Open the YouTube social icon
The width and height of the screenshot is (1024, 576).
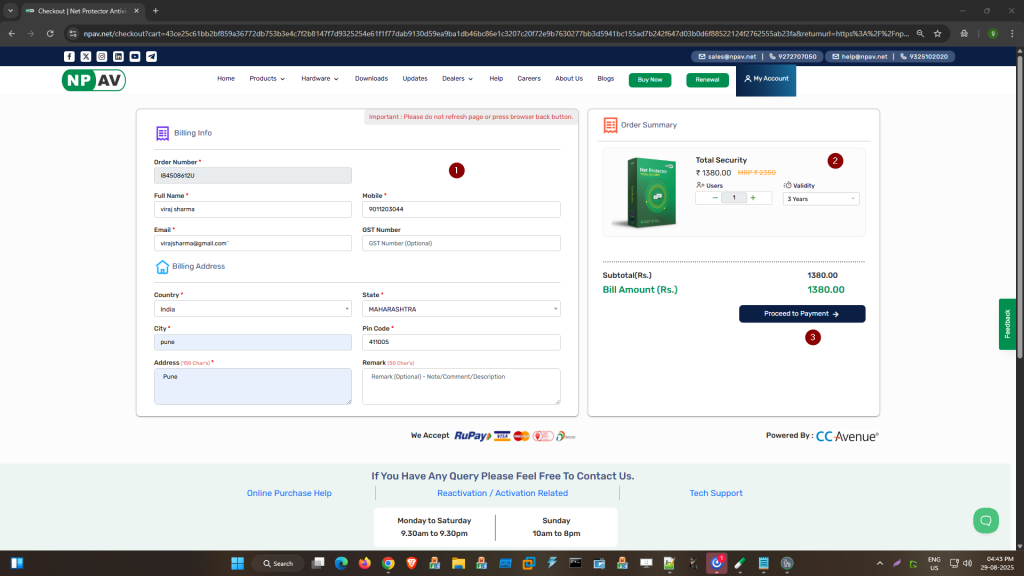point(135,57)
